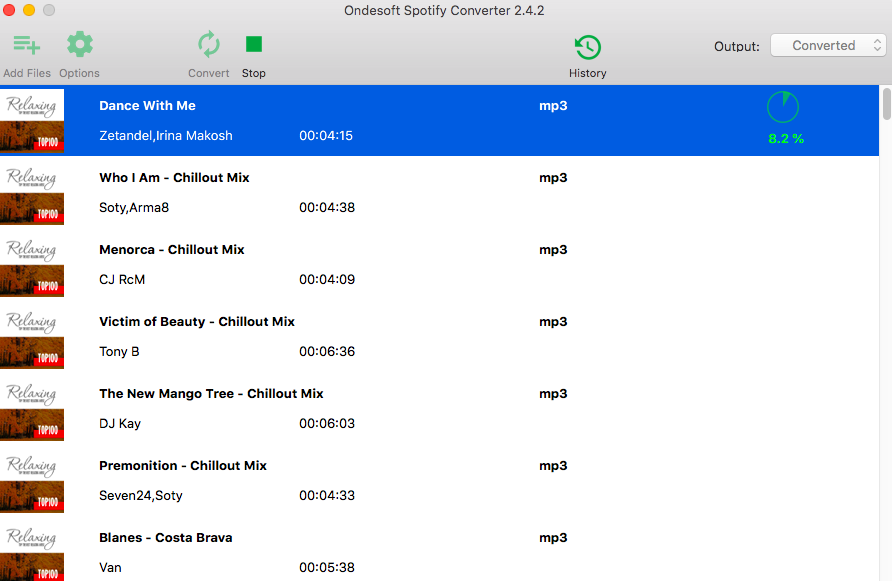The image size is (892, 581).
Task: Click artist name Van
Action: [x=110, y=568]
